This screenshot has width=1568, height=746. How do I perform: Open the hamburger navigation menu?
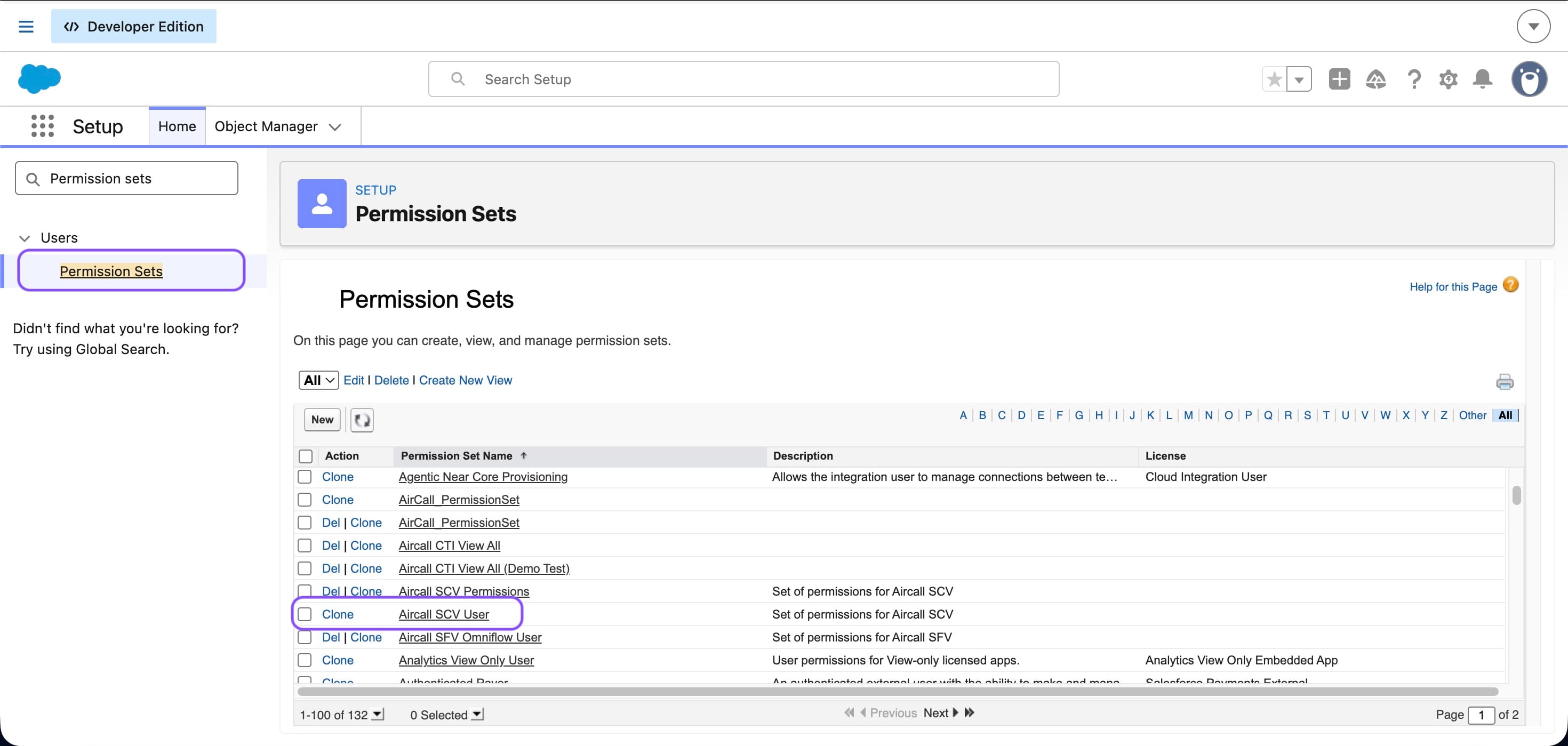coord(26,26)
